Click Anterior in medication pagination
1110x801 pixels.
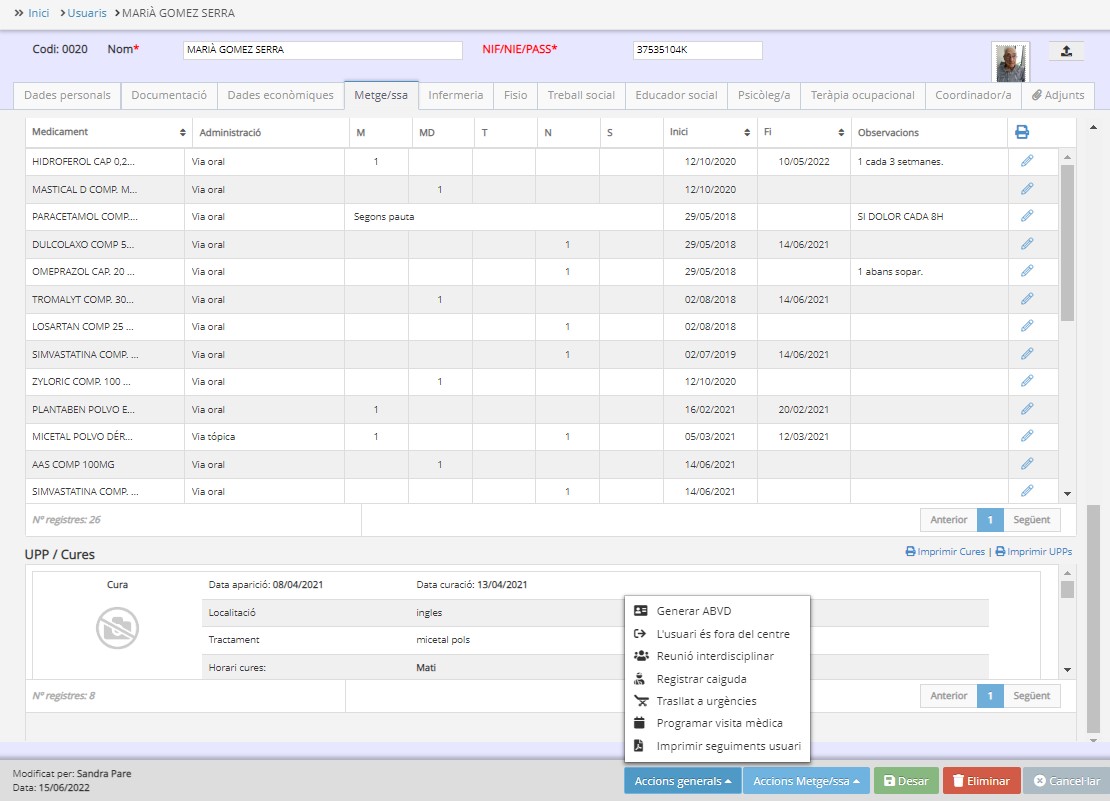[x=949, y=519]
